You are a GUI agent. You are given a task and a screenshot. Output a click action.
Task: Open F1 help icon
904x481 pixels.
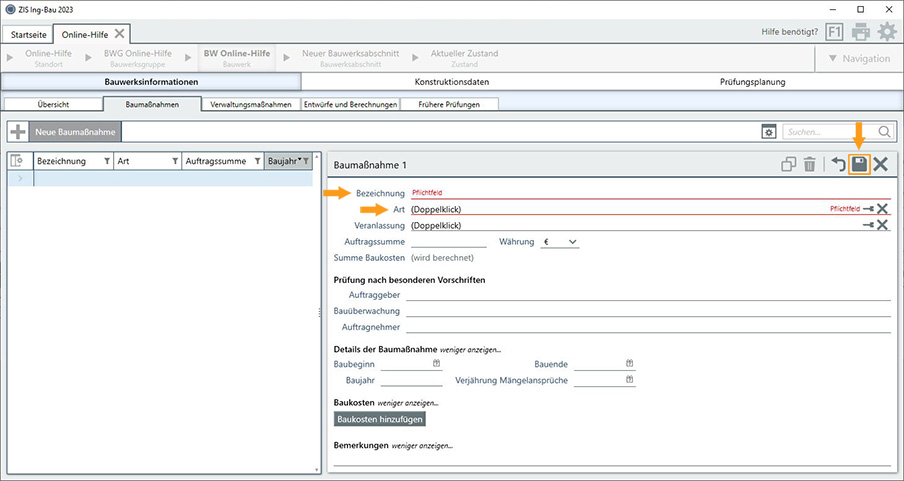[834, 31]
